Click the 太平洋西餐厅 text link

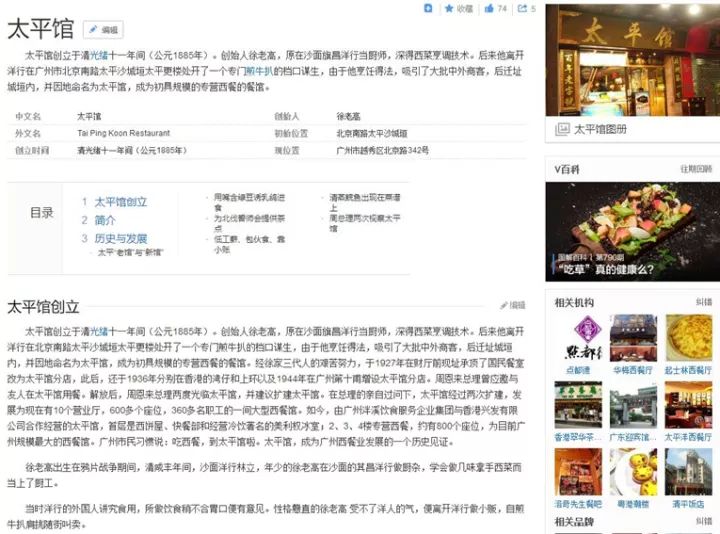pos(688,437)
